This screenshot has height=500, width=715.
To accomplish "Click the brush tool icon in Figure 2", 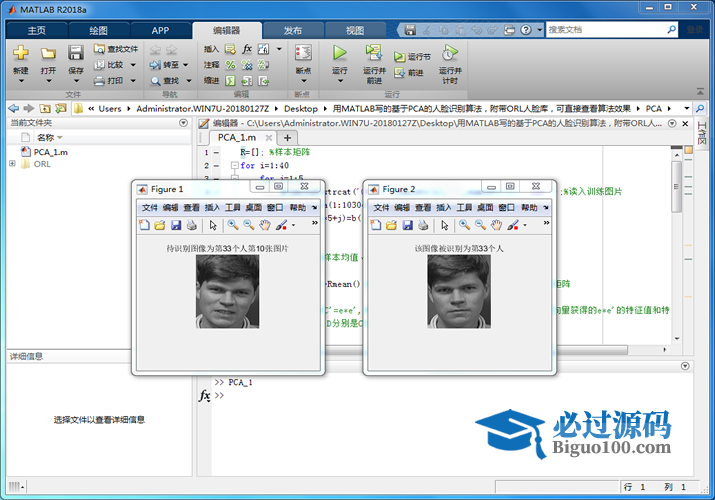I will 513,225.
